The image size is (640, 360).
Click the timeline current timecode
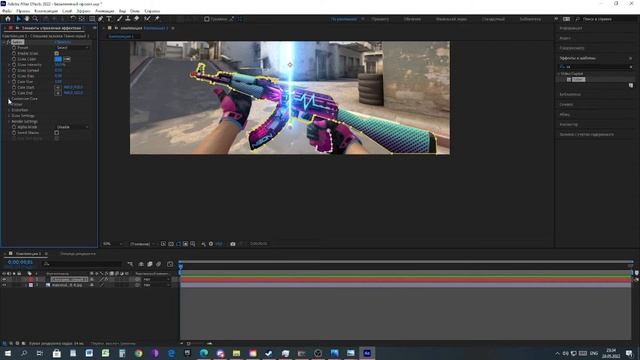point(20,262)
